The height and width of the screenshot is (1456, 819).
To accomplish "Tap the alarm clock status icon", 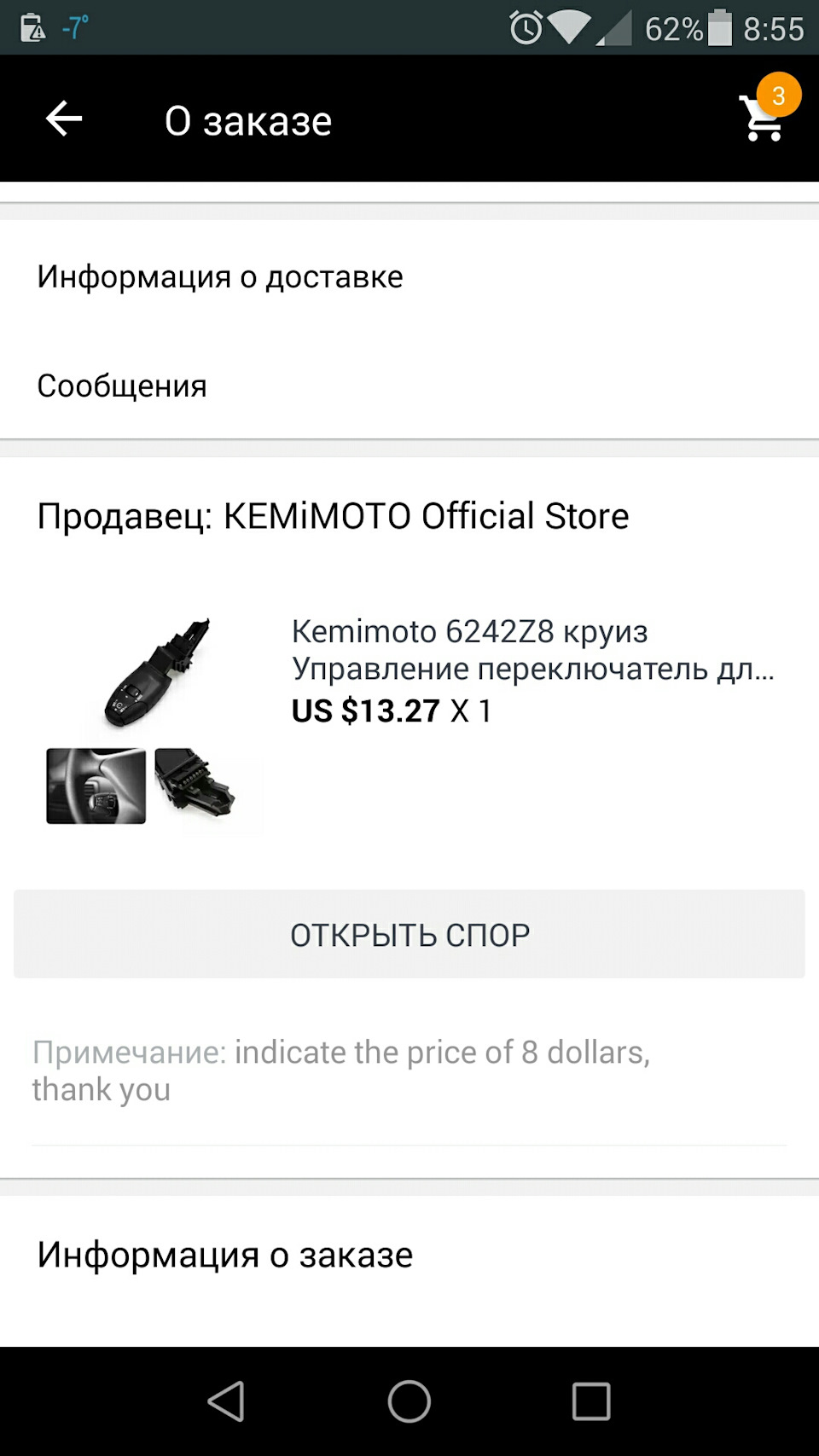I will pyautogui.click(x=526, y=28).
